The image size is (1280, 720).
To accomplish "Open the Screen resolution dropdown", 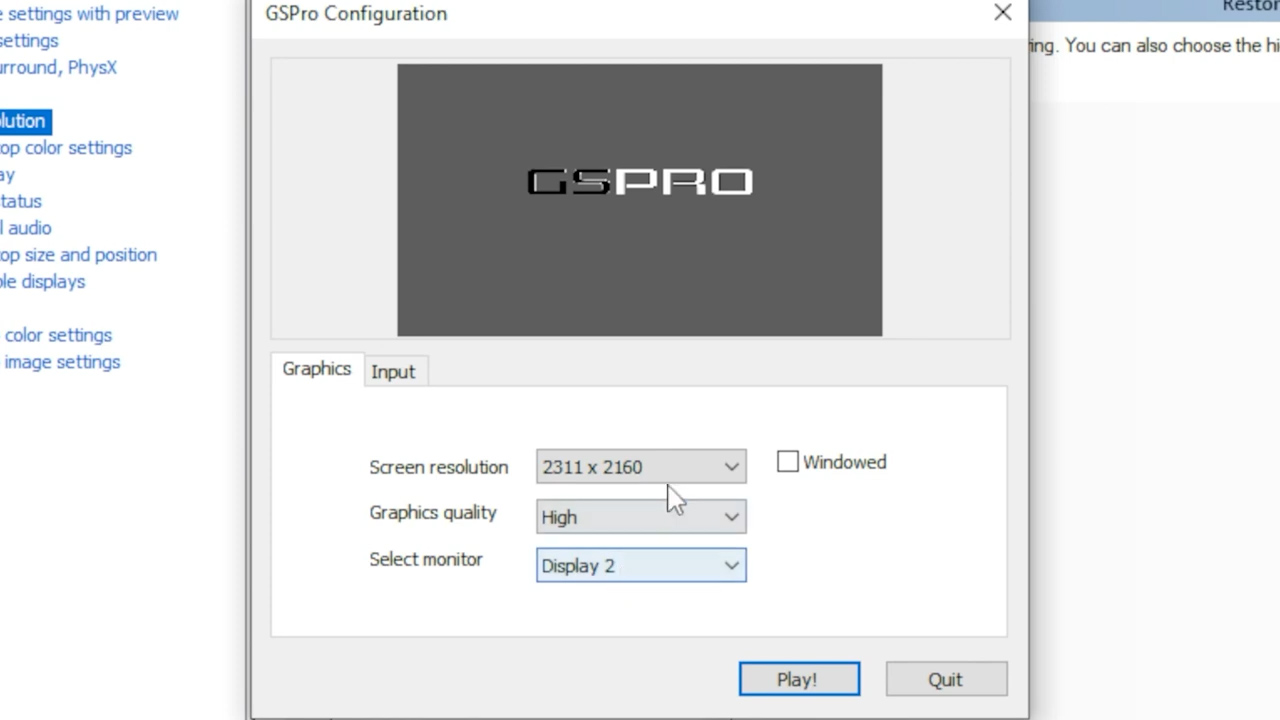I will (641, 467).
